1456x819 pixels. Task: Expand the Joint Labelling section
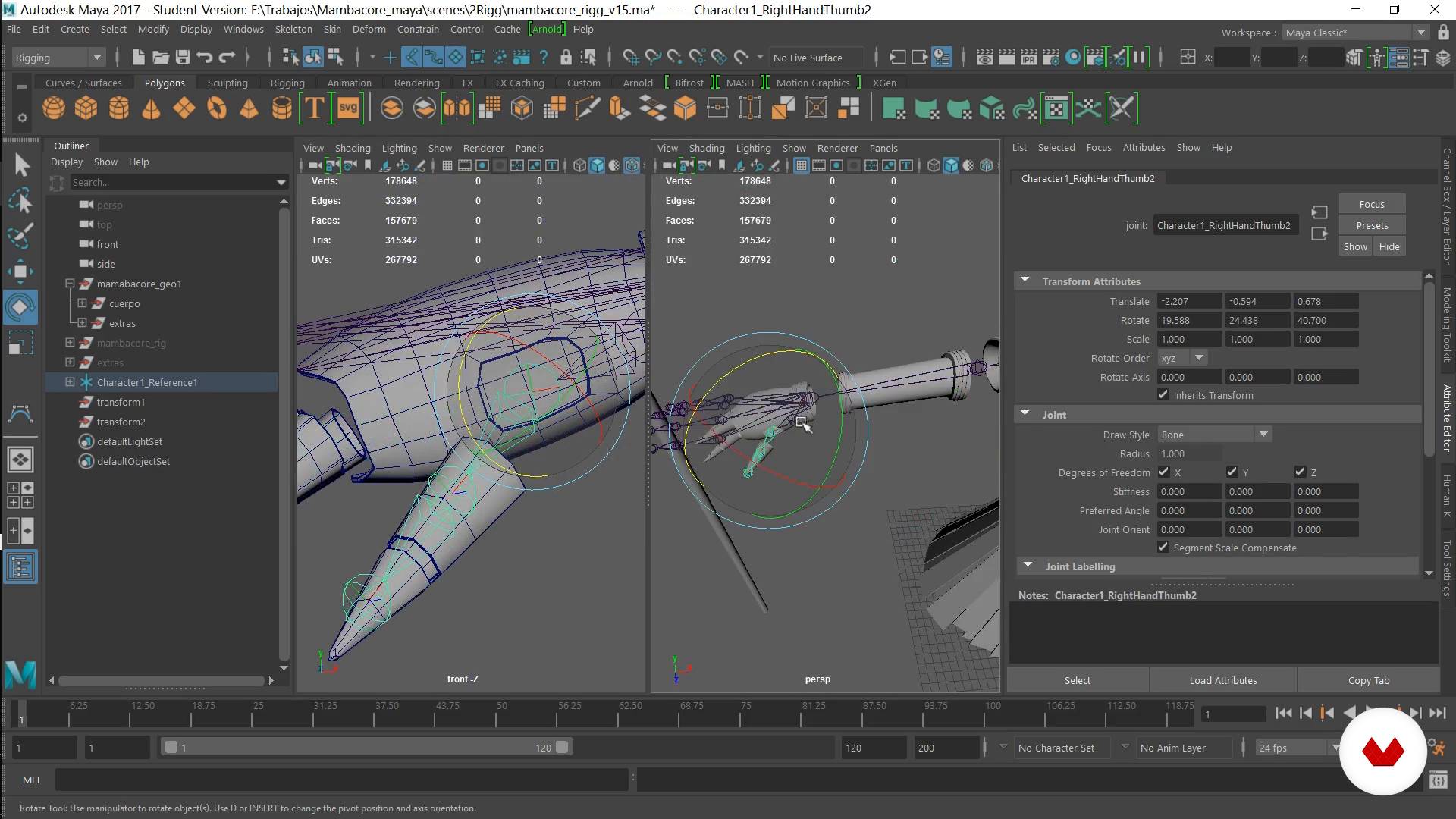tap(1028, 566)
